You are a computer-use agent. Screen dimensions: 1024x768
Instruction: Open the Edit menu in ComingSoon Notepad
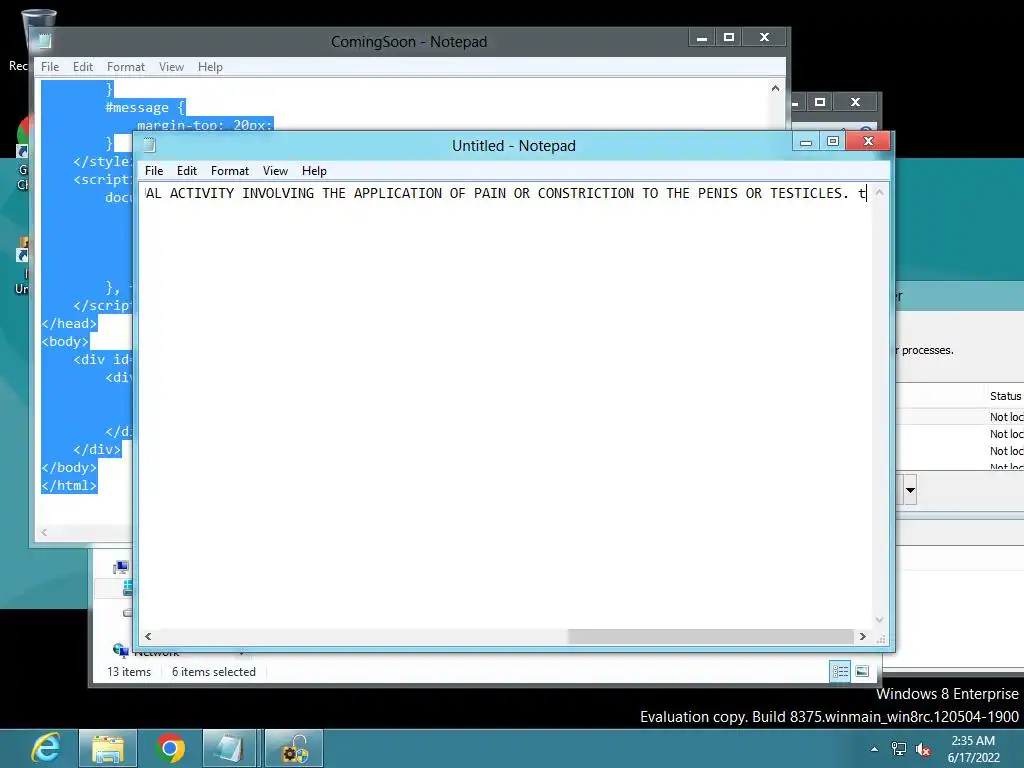83,67
